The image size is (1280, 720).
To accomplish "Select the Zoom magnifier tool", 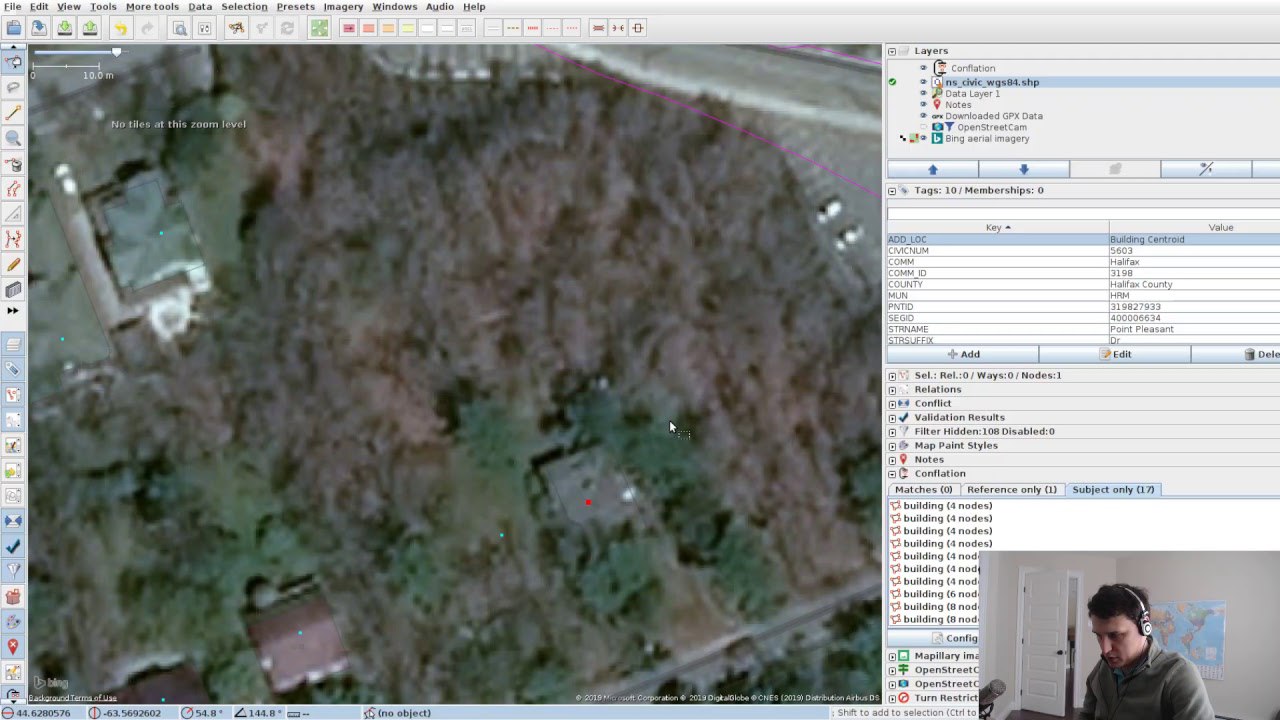I will pos(13,138).
